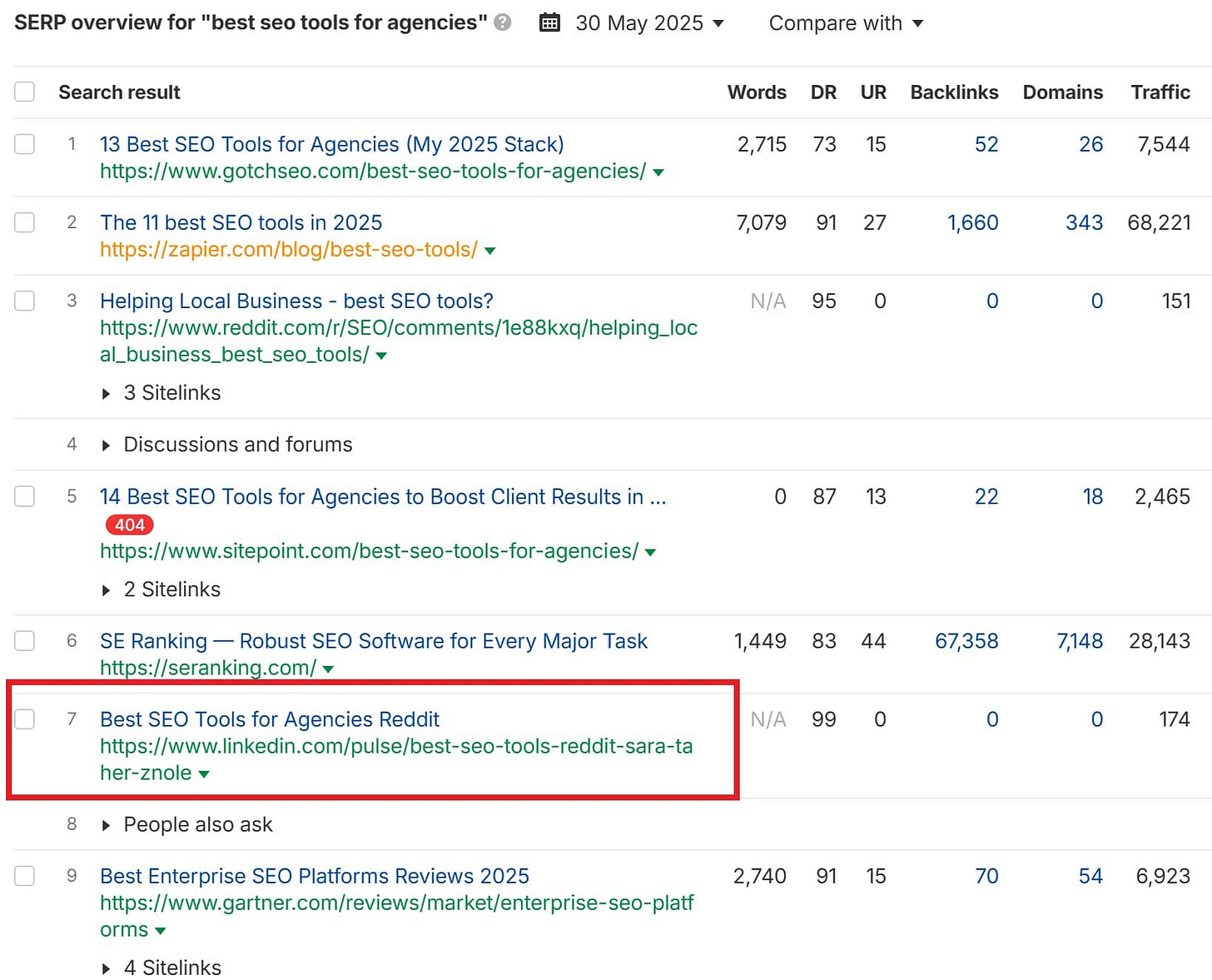Viewport: 1212px width, 980px height.
Task: Open the Compare with dropdown
Action: click(846, 23)
